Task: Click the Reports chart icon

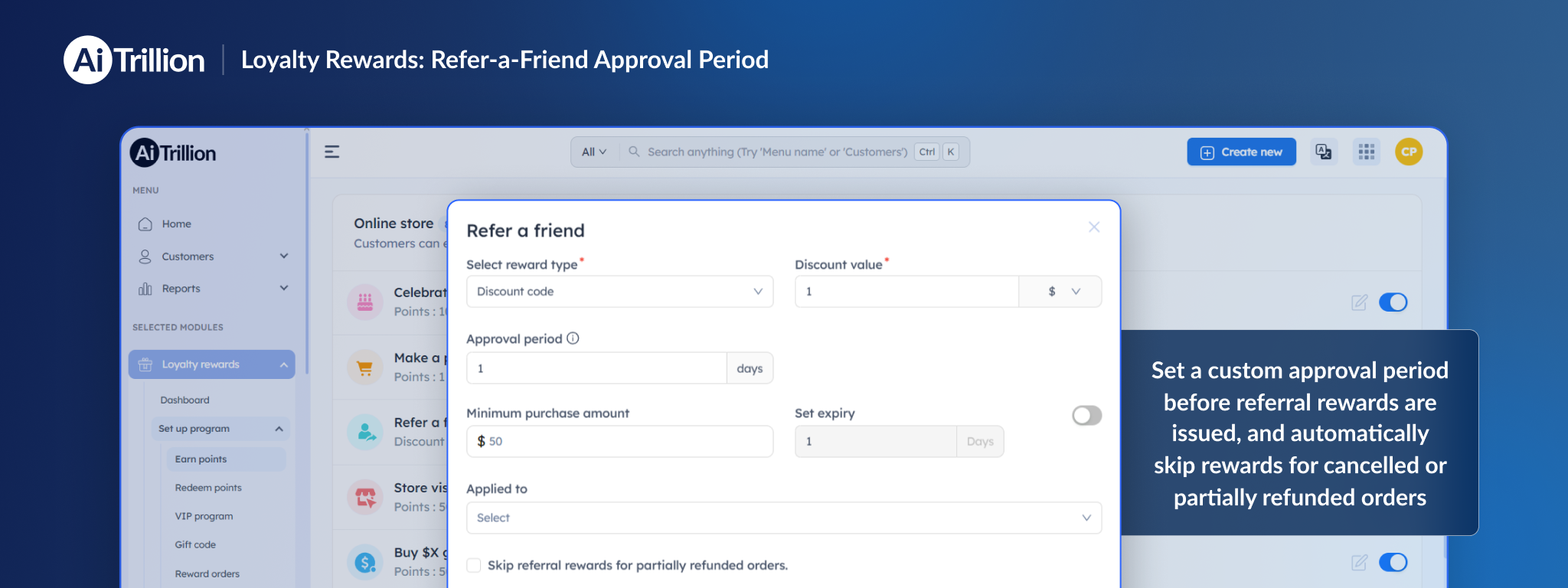Action: point(145,289)
